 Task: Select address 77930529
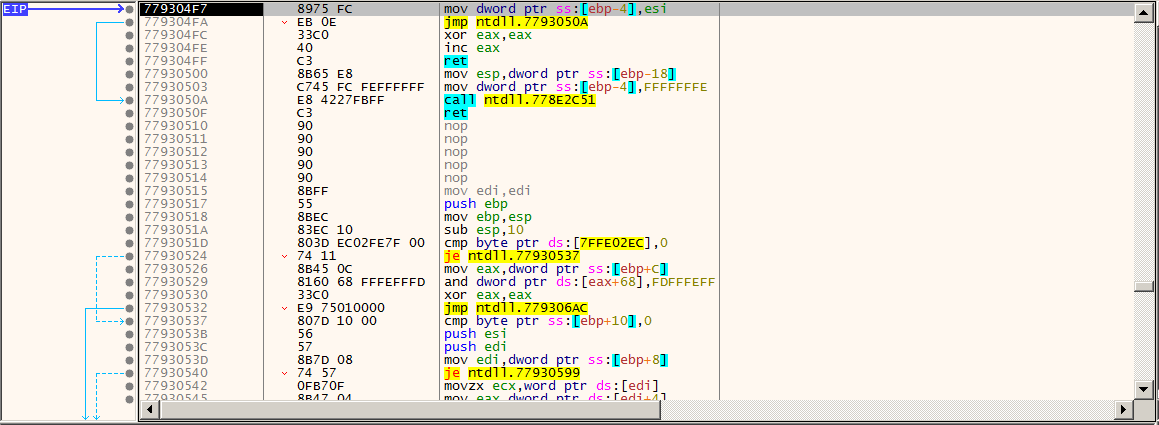176,282
